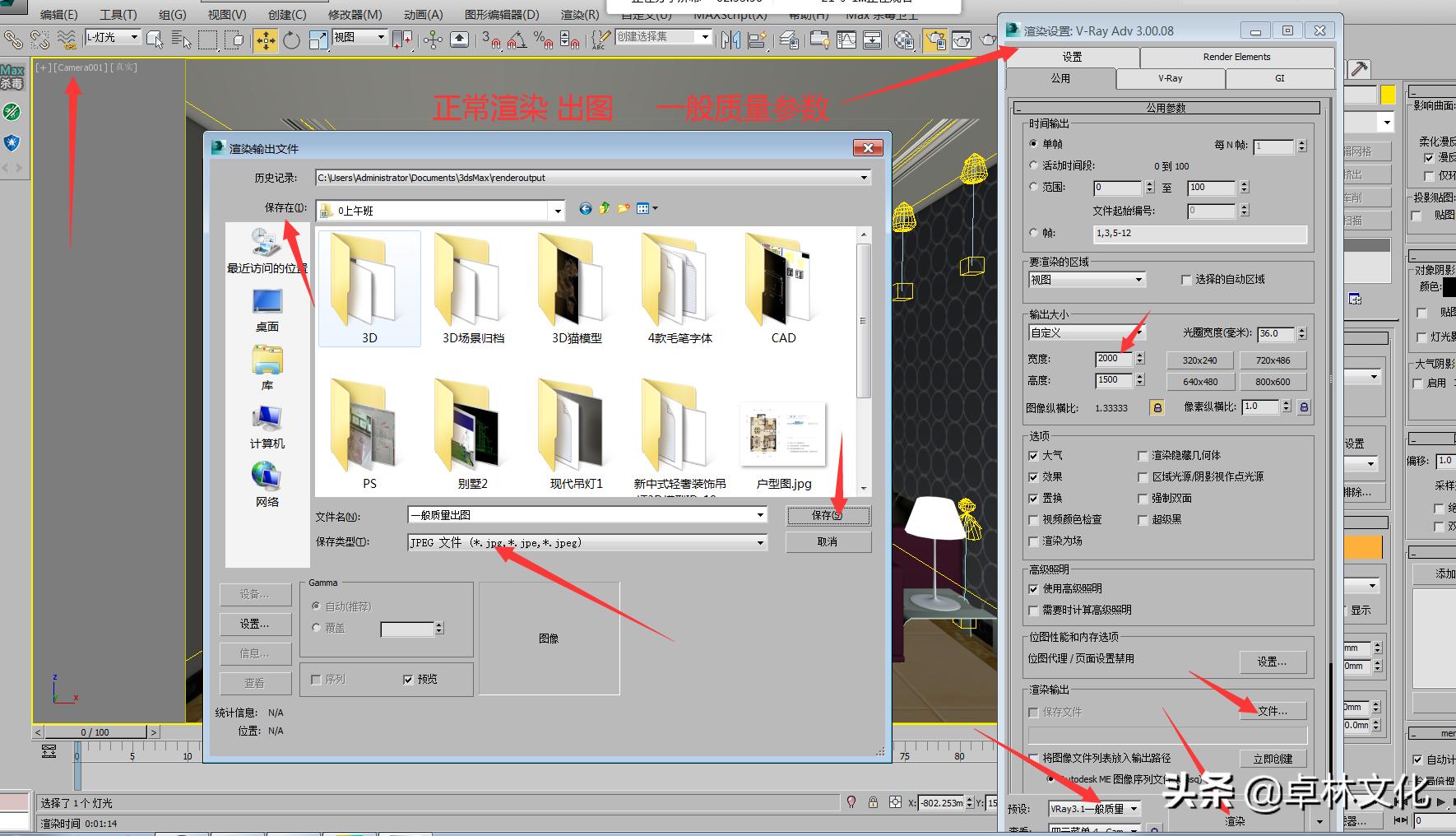Open Edit Named Selection Sets icon
The width and height of the screenshot is (1456, 836).
(601, 39)
